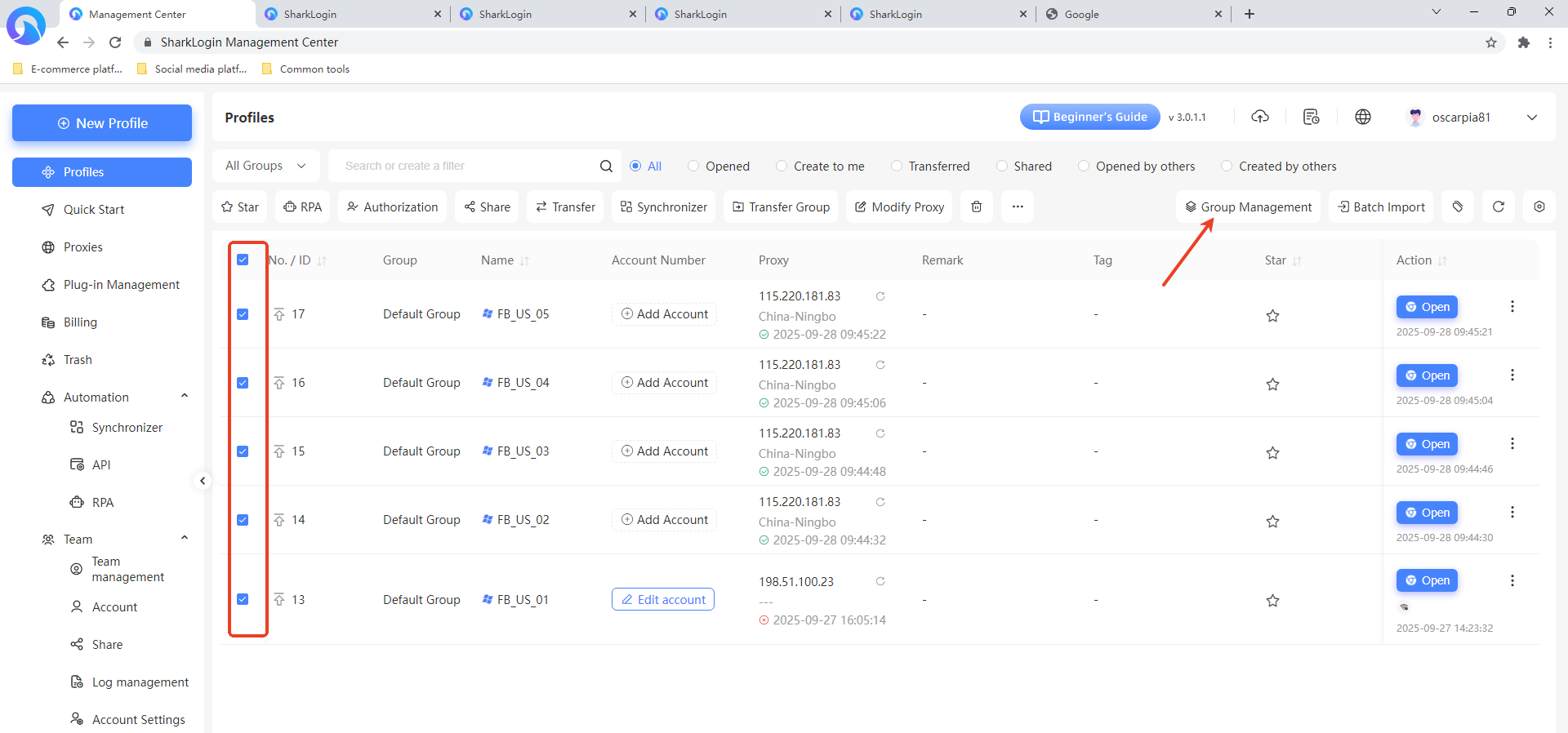The image size is (1568, 733).
Task: Open the tag icon next to Batch Import
Action: point(1458,207)
